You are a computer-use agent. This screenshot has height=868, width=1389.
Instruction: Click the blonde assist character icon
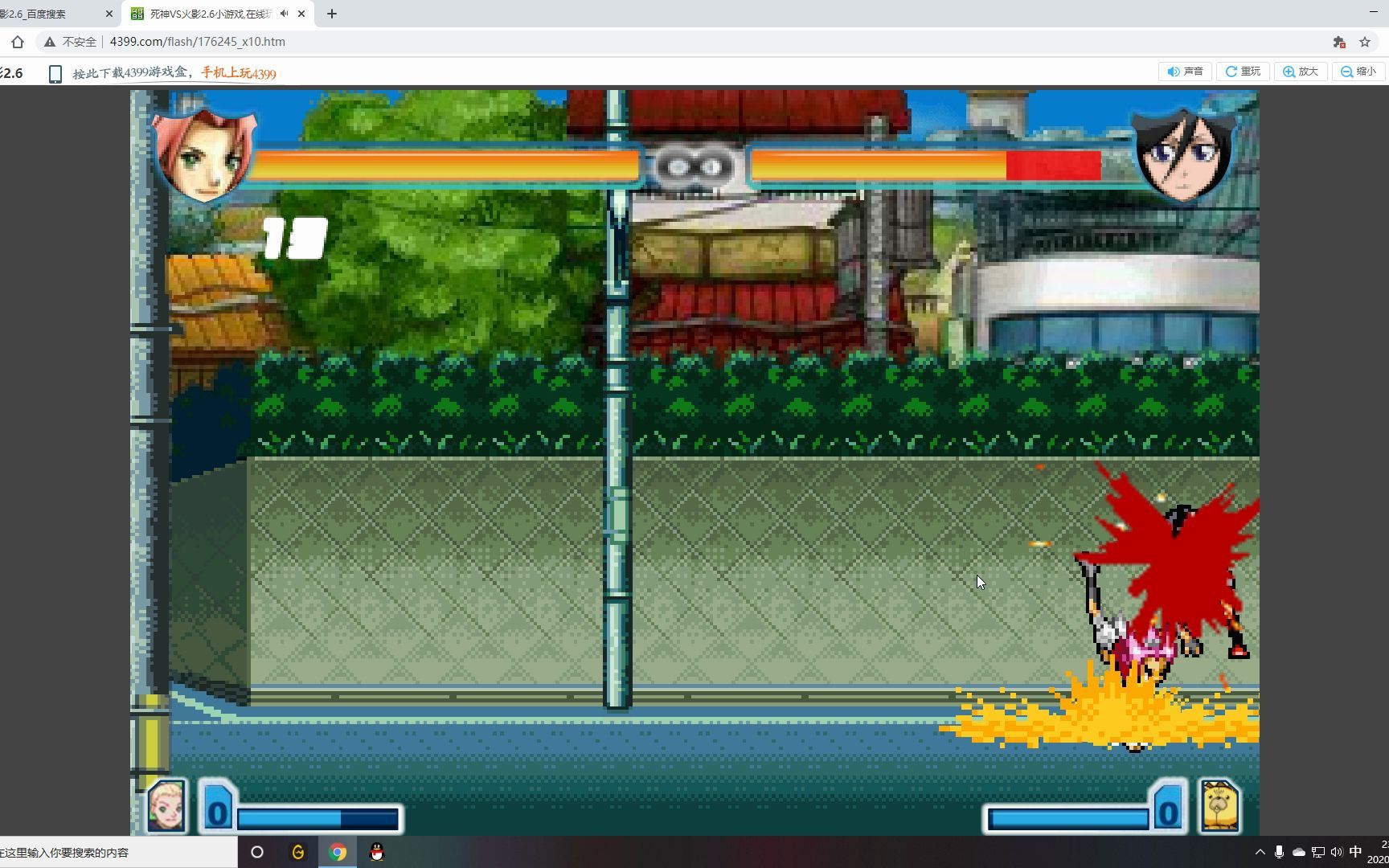(x=166, y=807)
